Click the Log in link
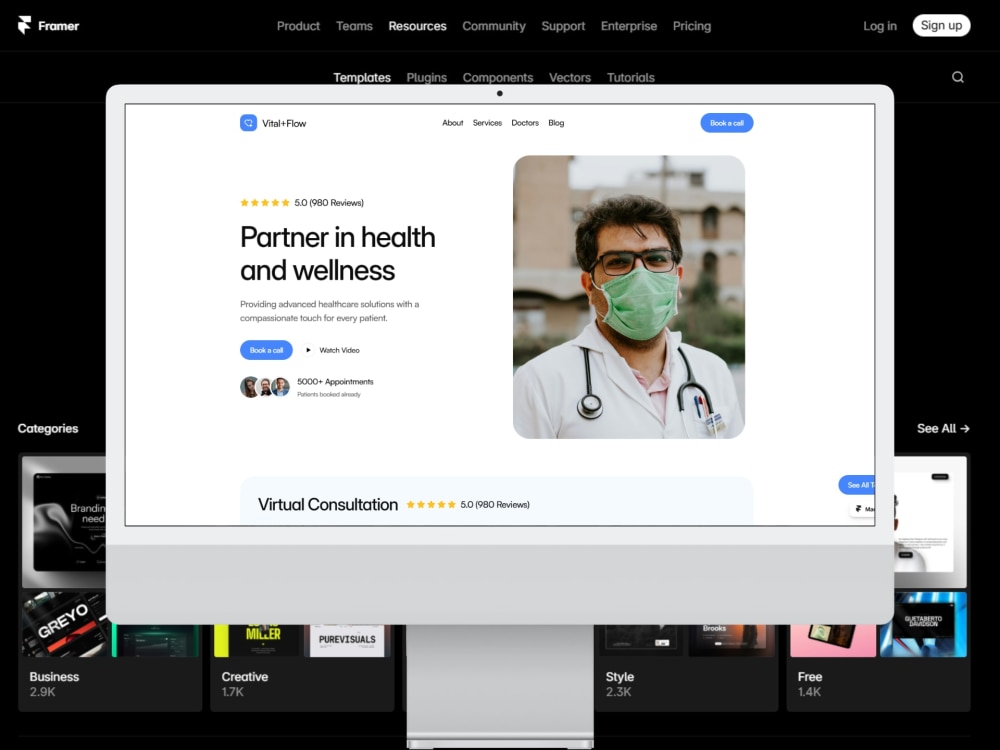 tap(879, 26)
